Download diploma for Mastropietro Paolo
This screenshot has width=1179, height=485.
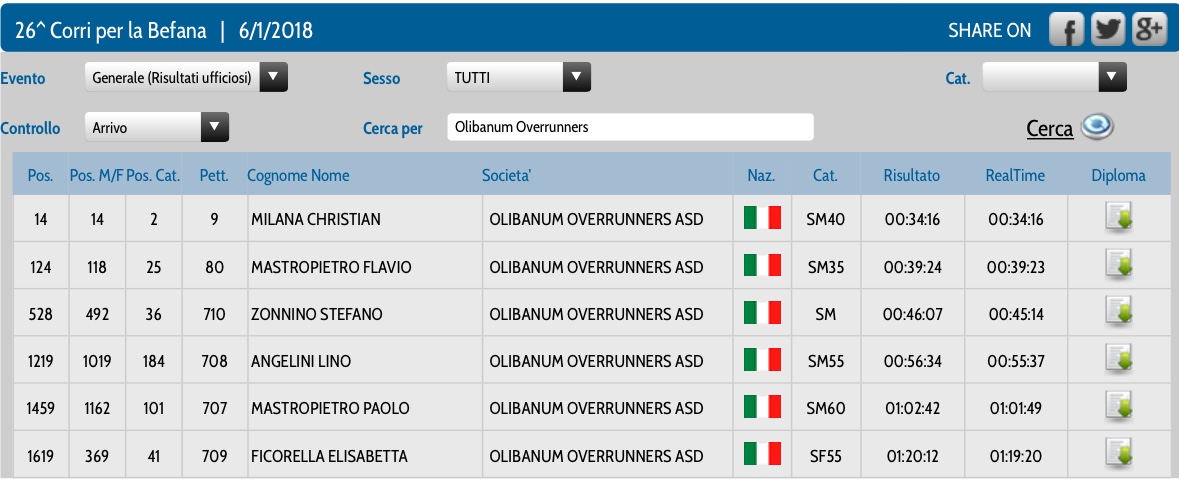[1119, 408]
